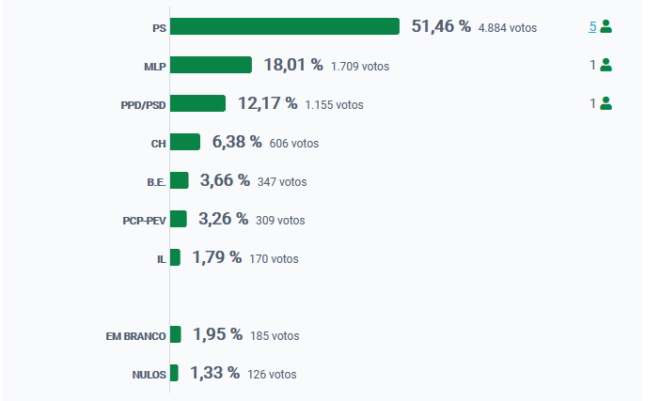Viewport: 660px width, 401px height.
Task: Click the IL result bar
Action: pos(175,258)
